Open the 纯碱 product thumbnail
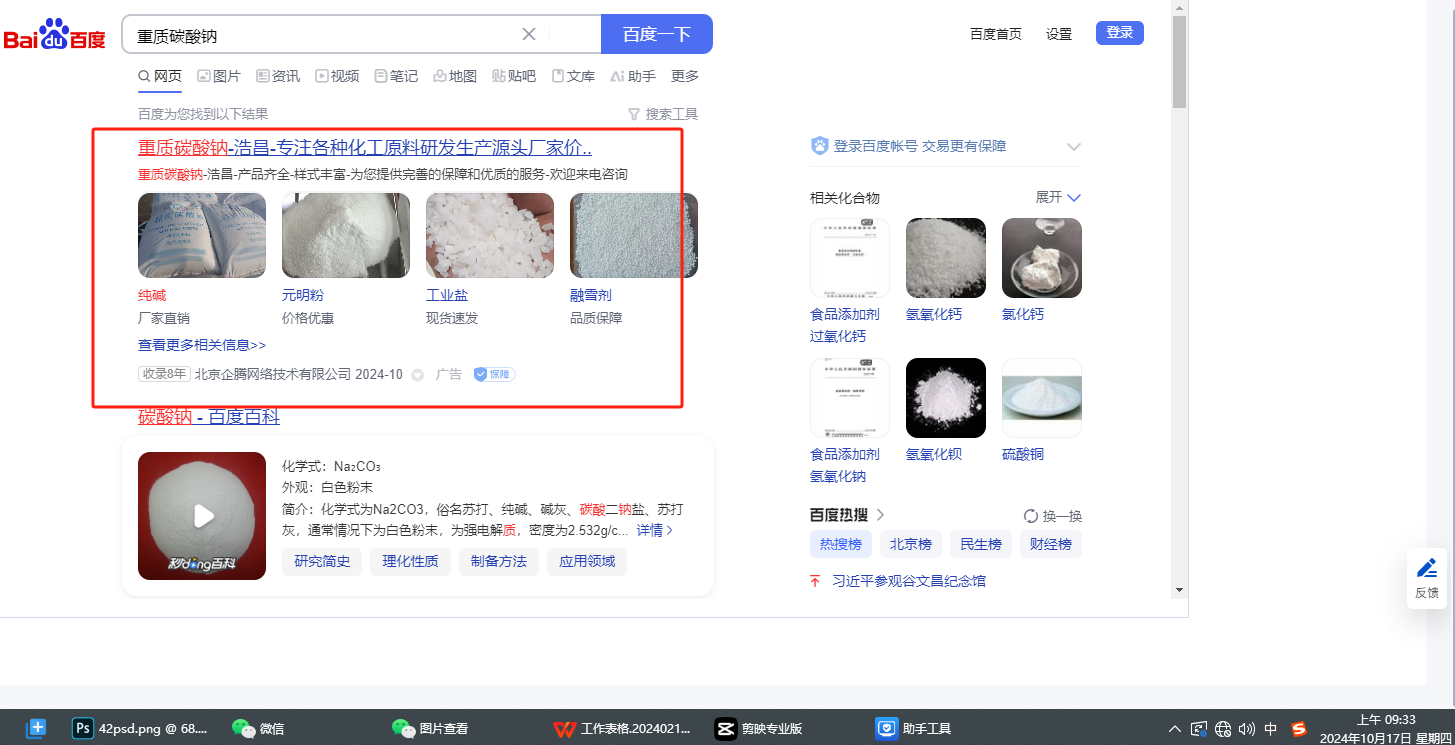Viewport: 1455px width, 745px height. coord(202,236)
